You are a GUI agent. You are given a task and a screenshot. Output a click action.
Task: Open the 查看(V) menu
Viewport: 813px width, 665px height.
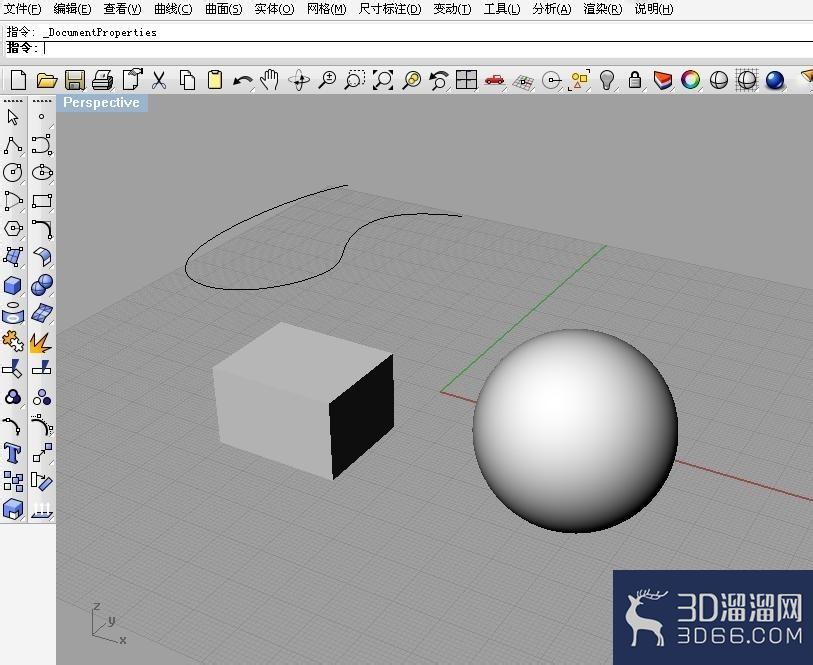[122, 9]
